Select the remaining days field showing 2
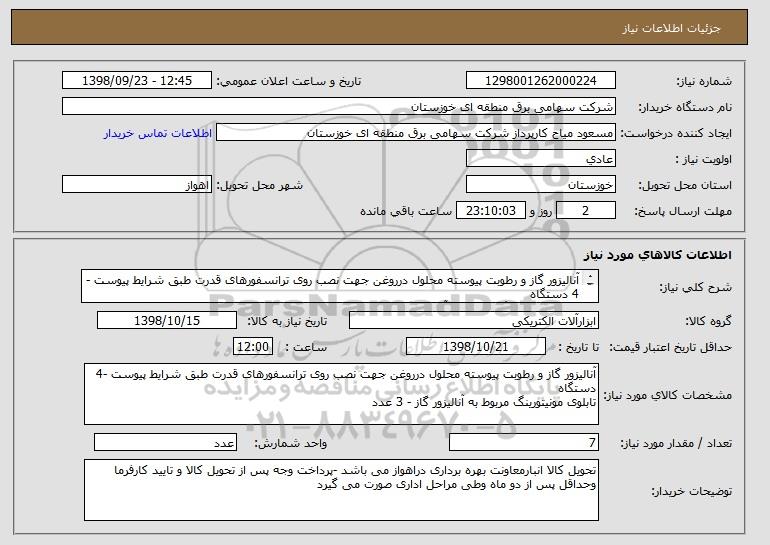 (586, 211)
